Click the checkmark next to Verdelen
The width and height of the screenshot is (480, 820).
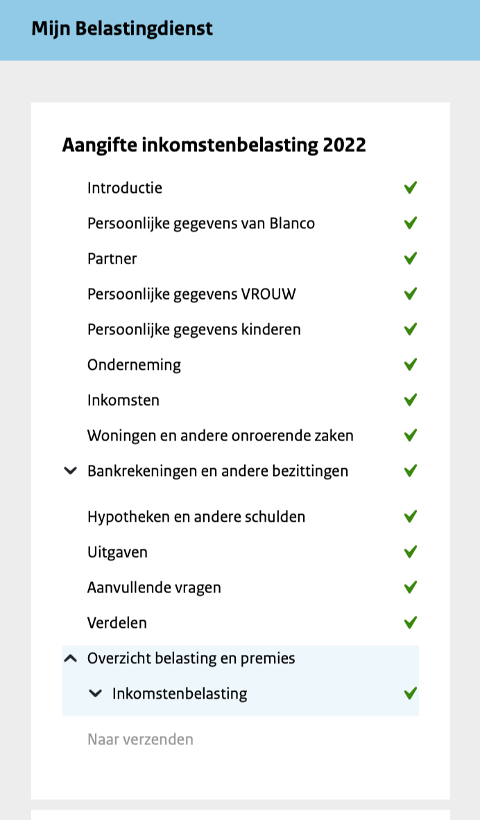pos(410,622)
